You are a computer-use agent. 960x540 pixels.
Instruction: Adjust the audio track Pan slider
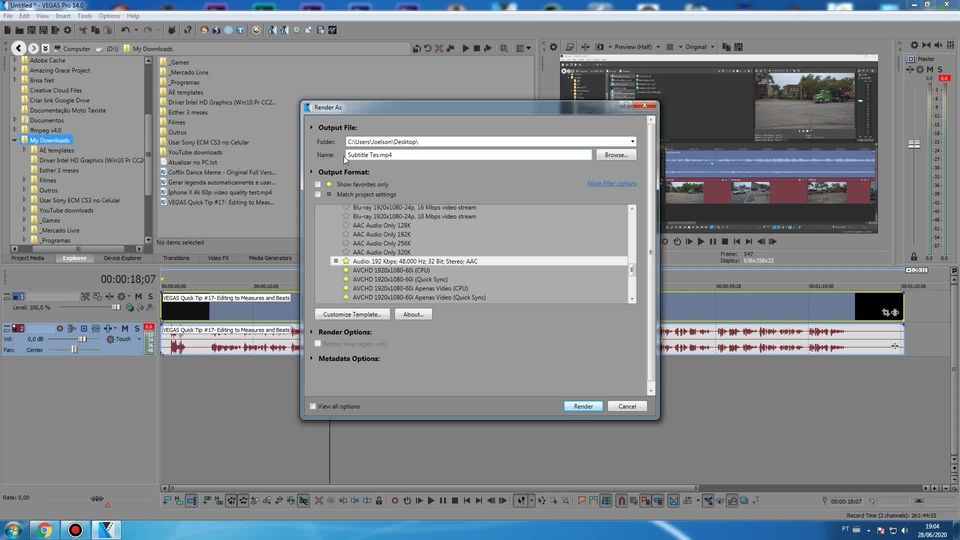coord(74,350)
